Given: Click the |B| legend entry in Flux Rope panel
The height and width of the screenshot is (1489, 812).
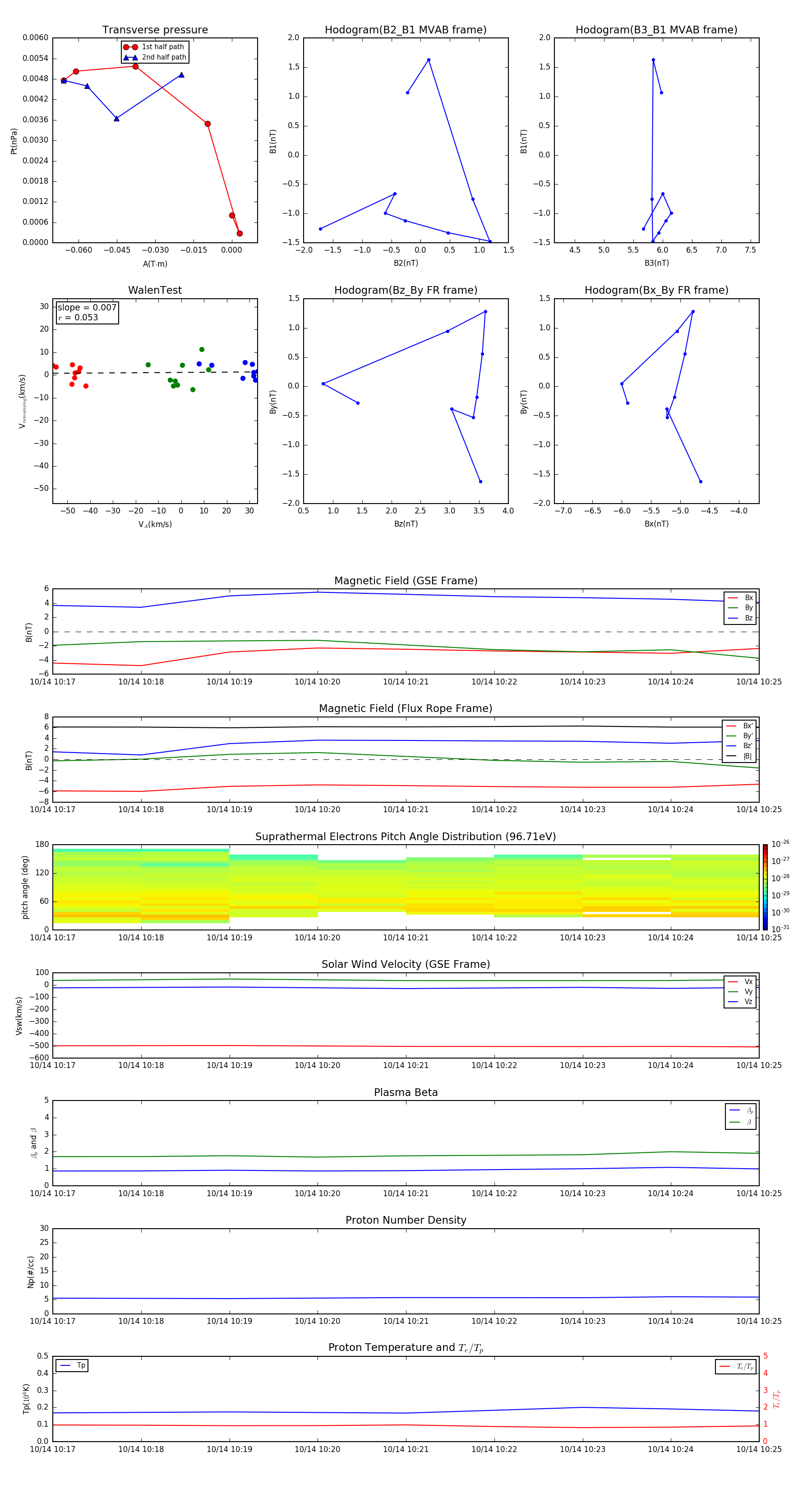Looking at the screenshot, I should point(739,756).
